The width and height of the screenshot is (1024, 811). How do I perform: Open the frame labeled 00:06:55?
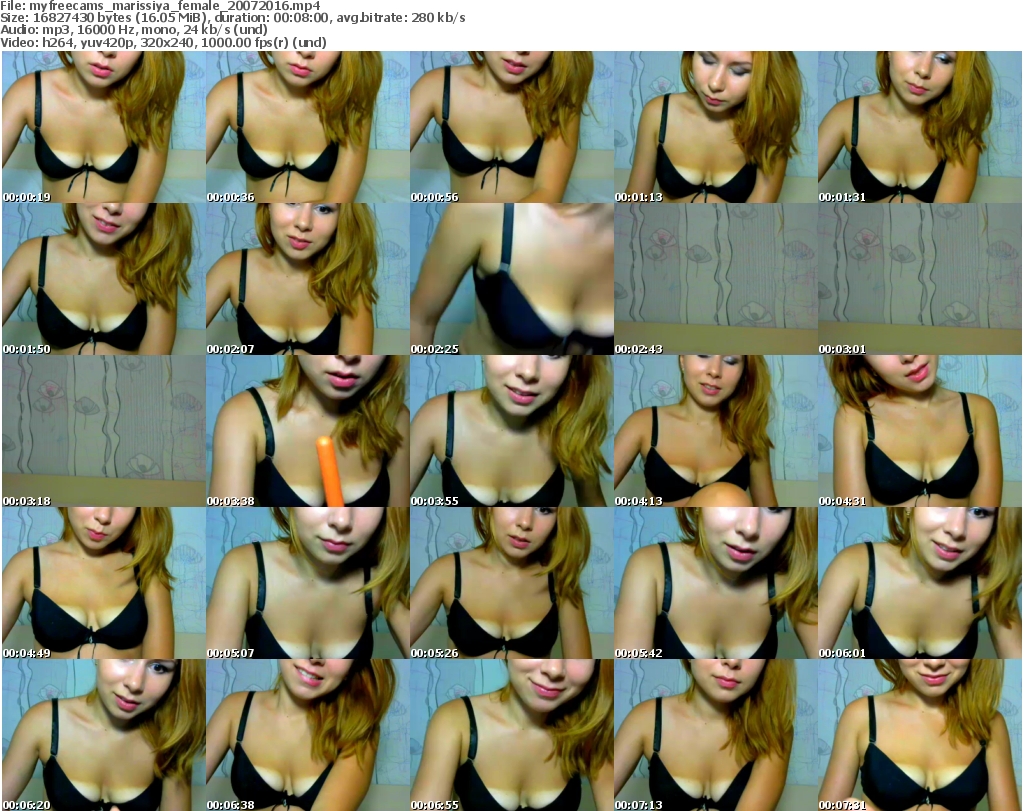(511, 735)
